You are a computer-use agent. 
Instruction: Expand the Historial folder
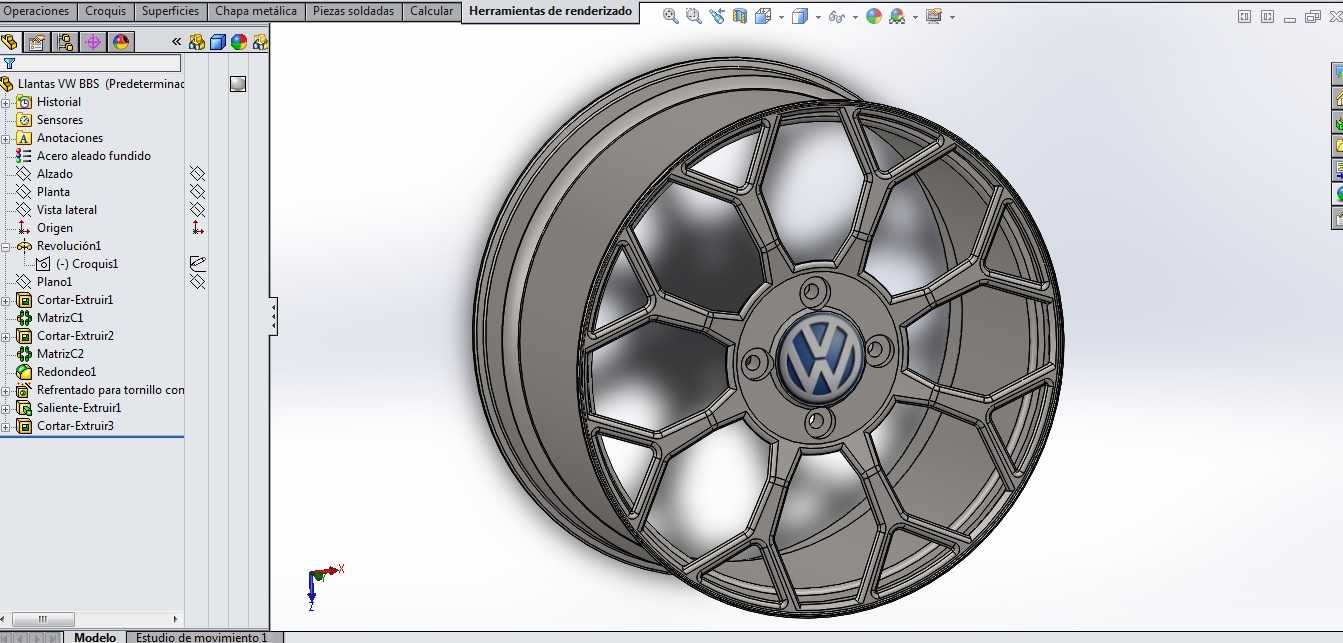pos(6,102)
